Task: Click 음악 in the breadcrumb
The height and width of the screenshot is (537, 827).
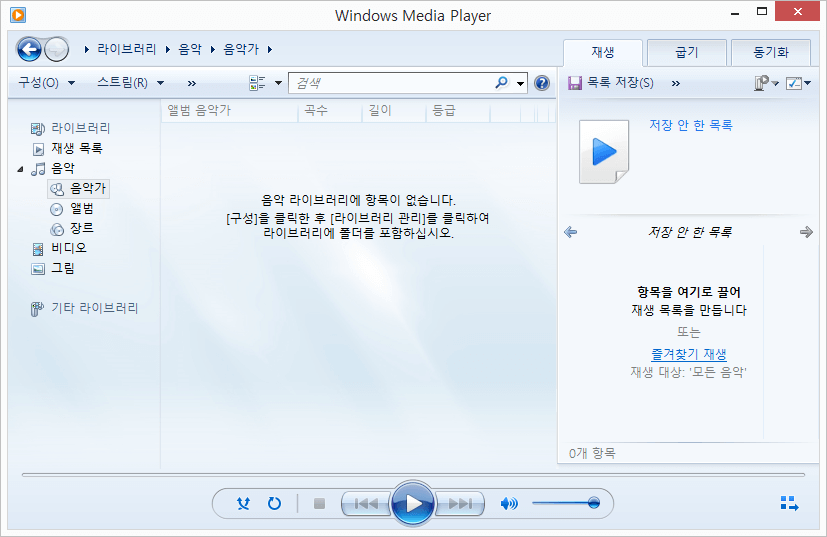Action: coord(190,49)
